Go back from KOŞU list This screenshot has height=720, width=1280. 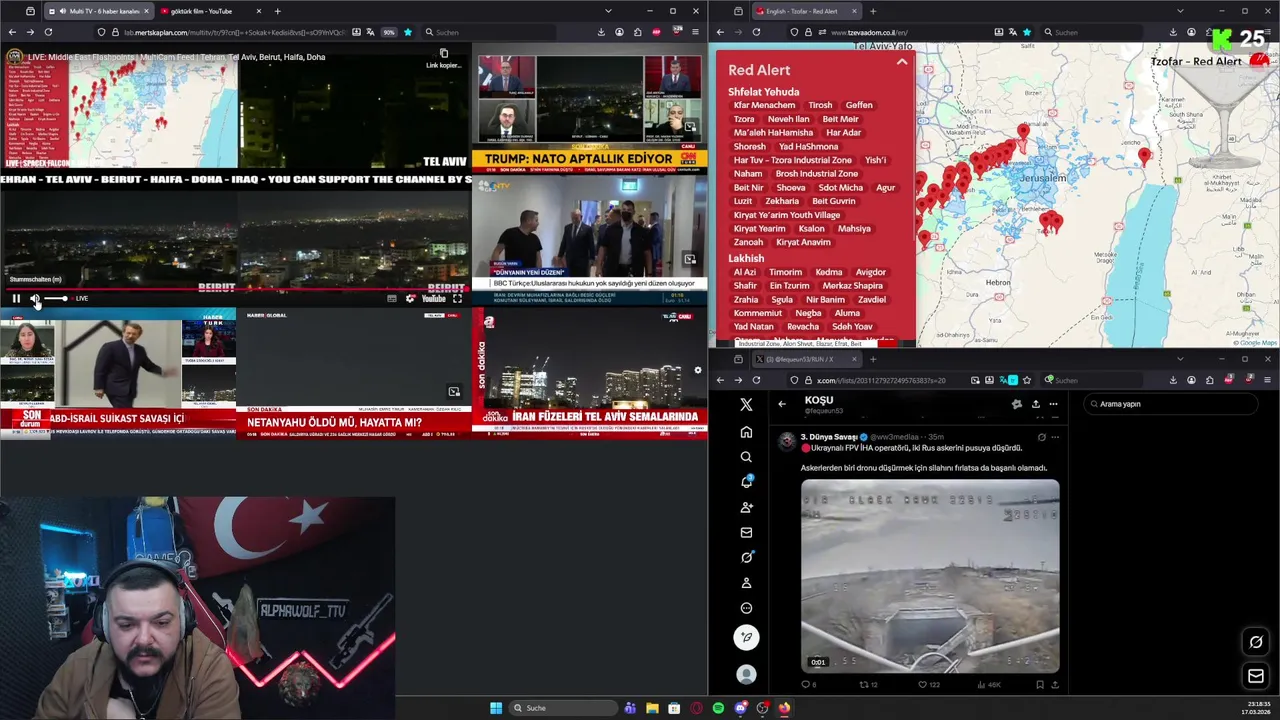(x=782, y=404)
